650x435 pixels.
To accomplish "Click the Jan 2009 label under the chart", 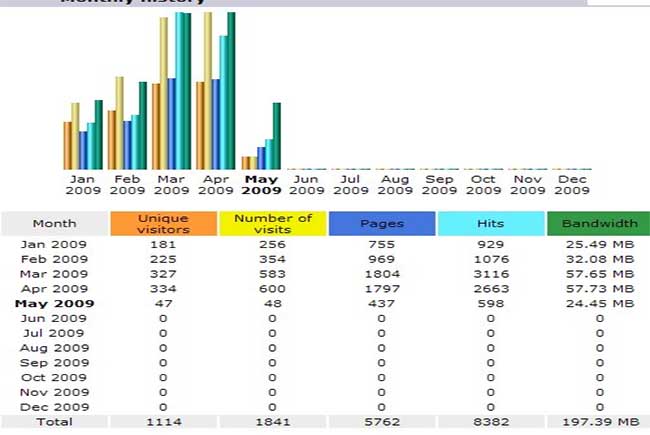I will point(83,184).
